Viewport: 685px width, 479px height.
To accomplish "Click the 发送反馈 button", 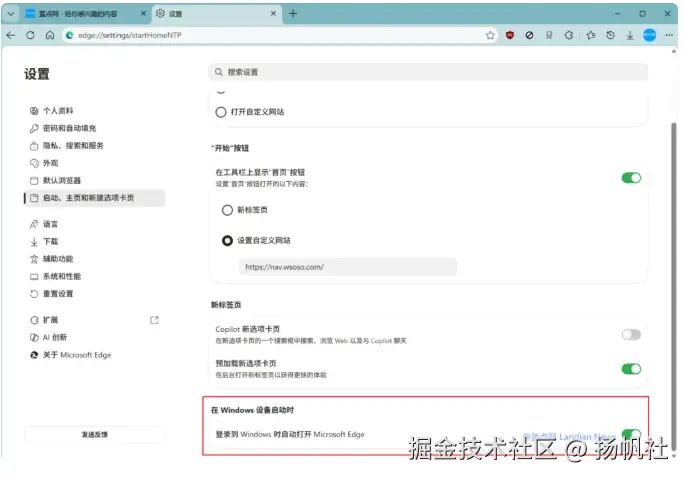I will coord(94,434).
